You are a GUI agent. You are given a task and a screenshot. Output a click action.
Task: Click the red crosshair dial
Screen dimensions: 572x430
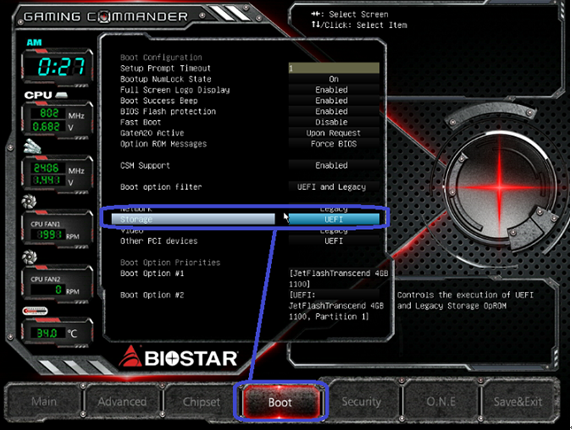point(499,187)
